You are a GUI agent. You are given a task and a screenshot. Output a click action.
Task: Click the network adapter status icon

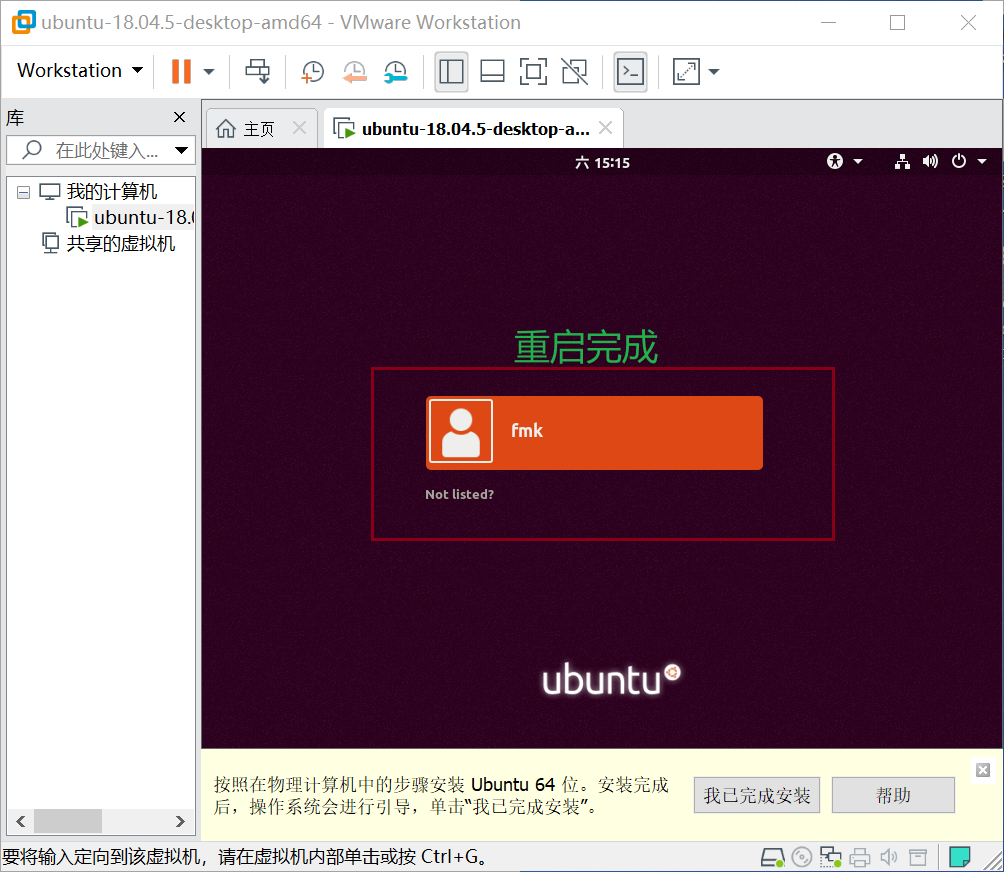(830, 857)
